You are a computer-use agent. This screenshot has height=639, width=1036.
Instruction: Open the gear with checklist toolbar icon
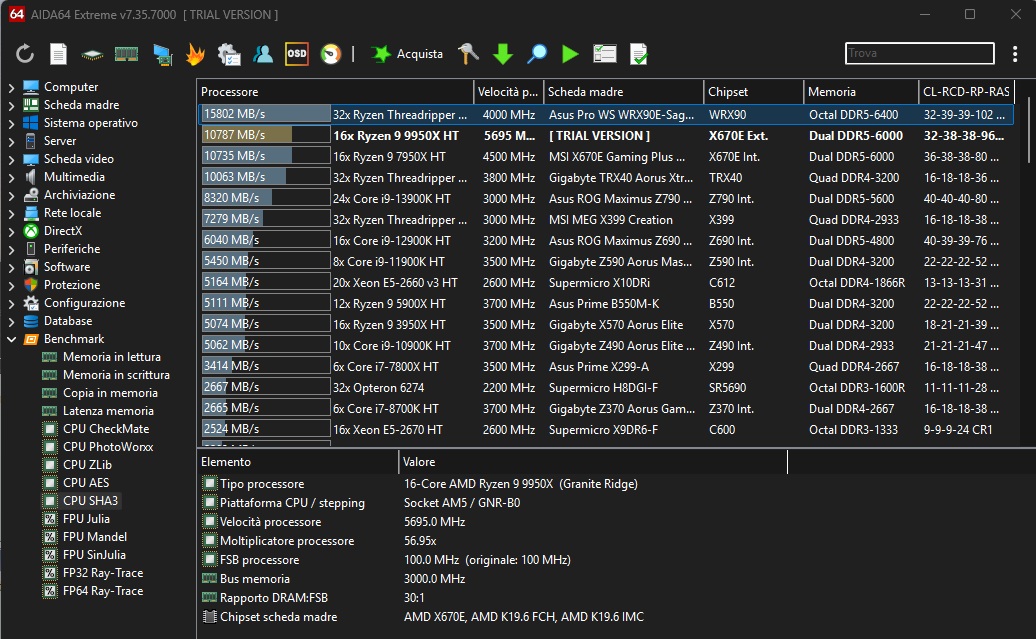(x=229, y=54)
